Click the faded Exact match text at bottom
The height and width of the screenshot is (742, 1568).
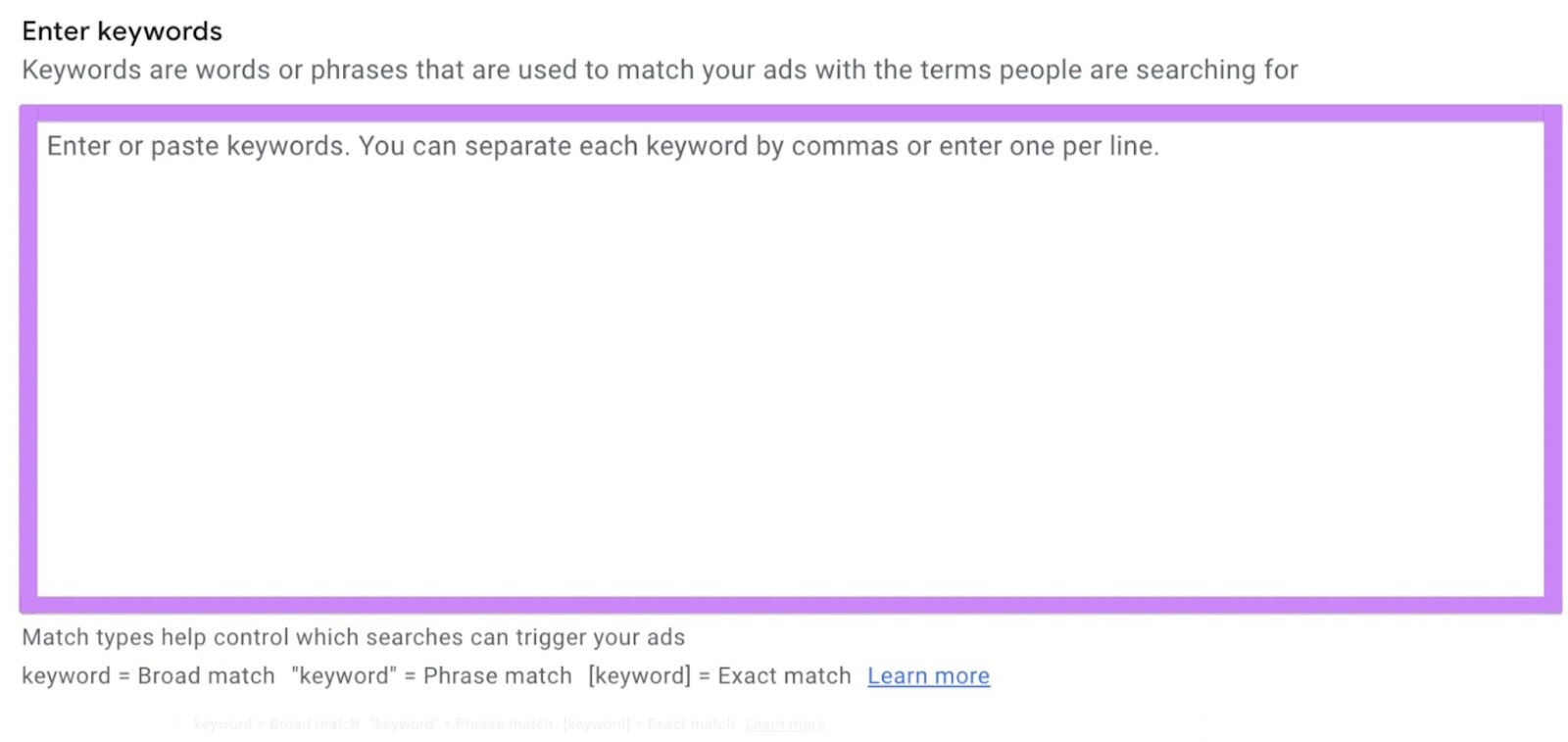coord(689,723)
